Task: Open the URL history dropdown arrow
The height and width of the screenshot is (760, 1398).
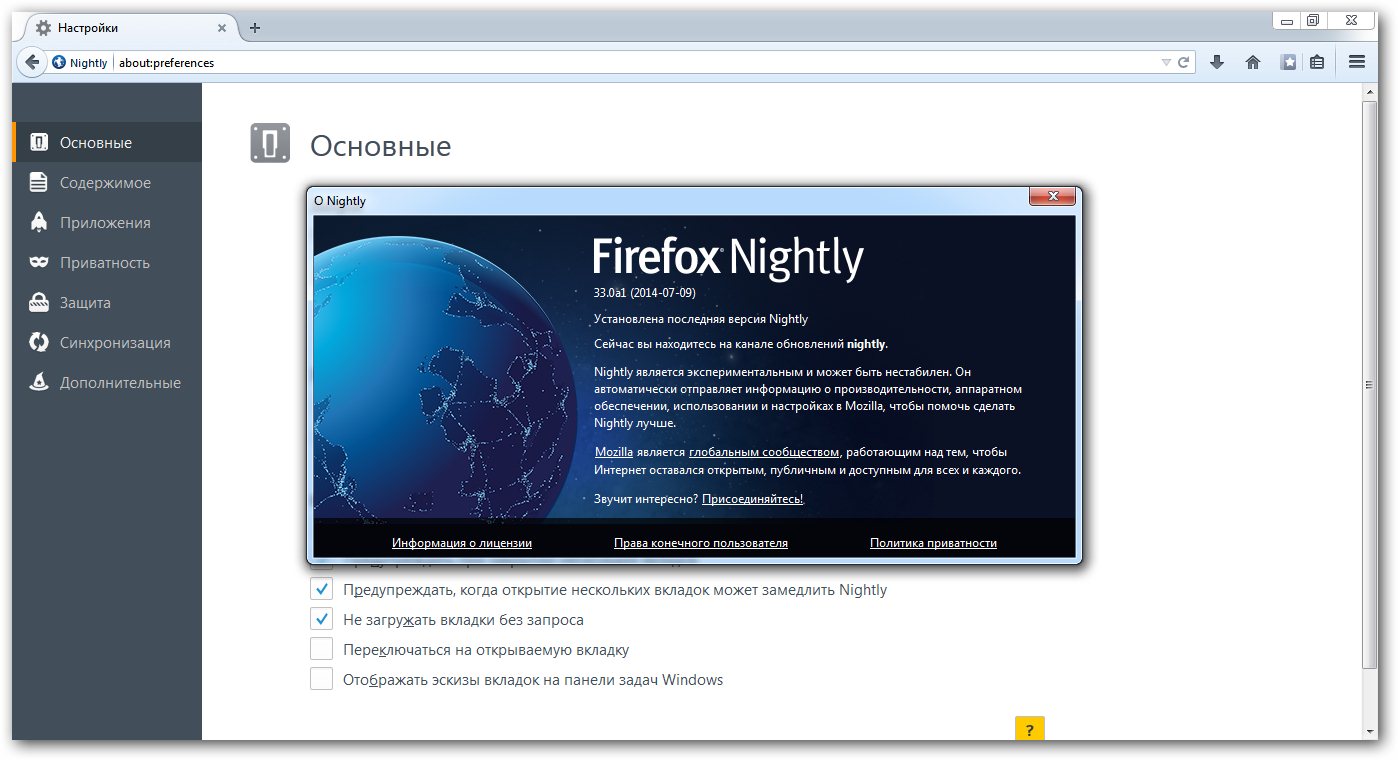Action: [1166, 62]
